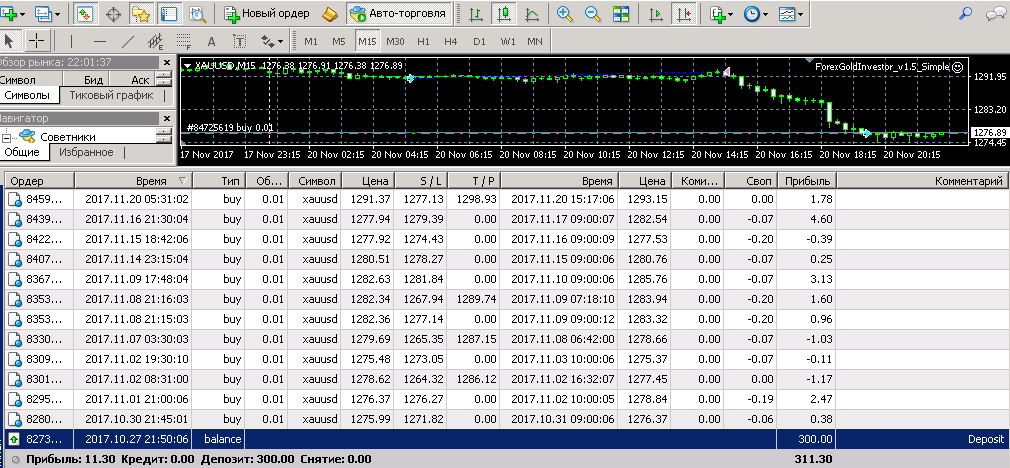Switch to Тиковый график tab
The image size is (1010, 468).
(x=111, y=96)
